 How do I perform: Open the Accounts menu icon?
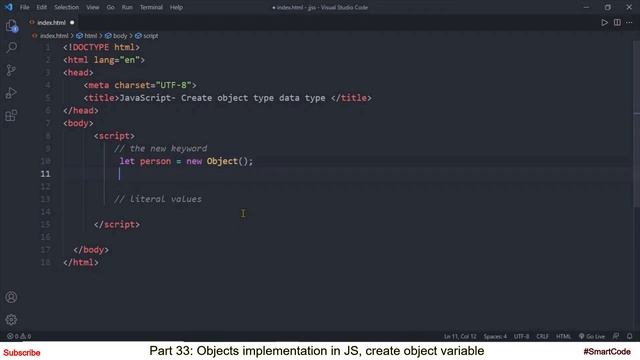(11, 297)
